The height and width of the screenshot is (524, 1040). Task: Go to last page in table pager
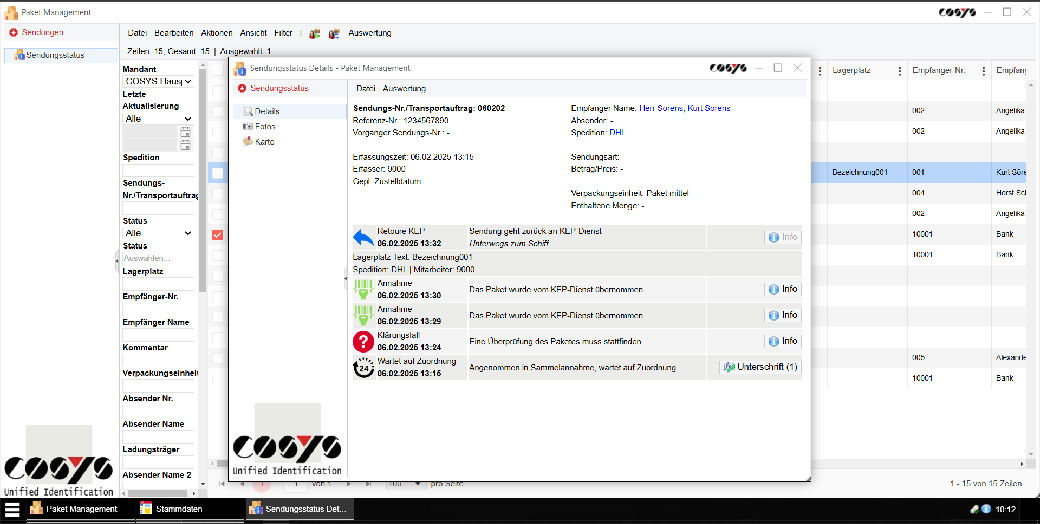click(368, 484)
